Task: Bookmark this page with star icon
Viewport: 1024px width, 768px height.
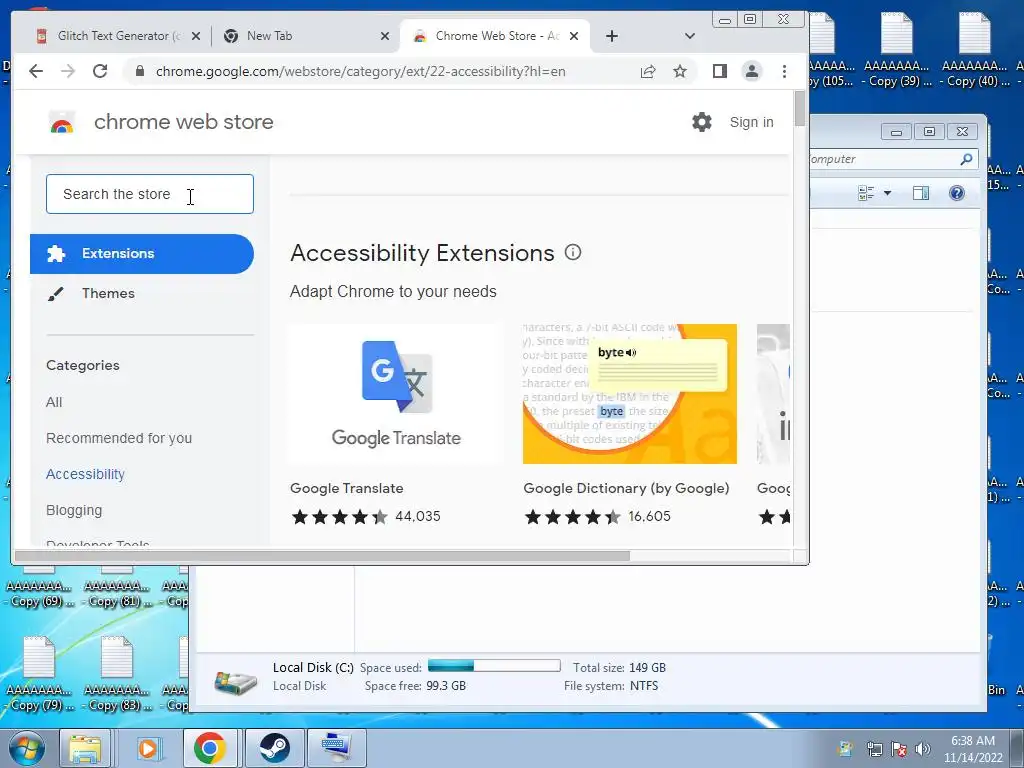Action: click(680, 72)
